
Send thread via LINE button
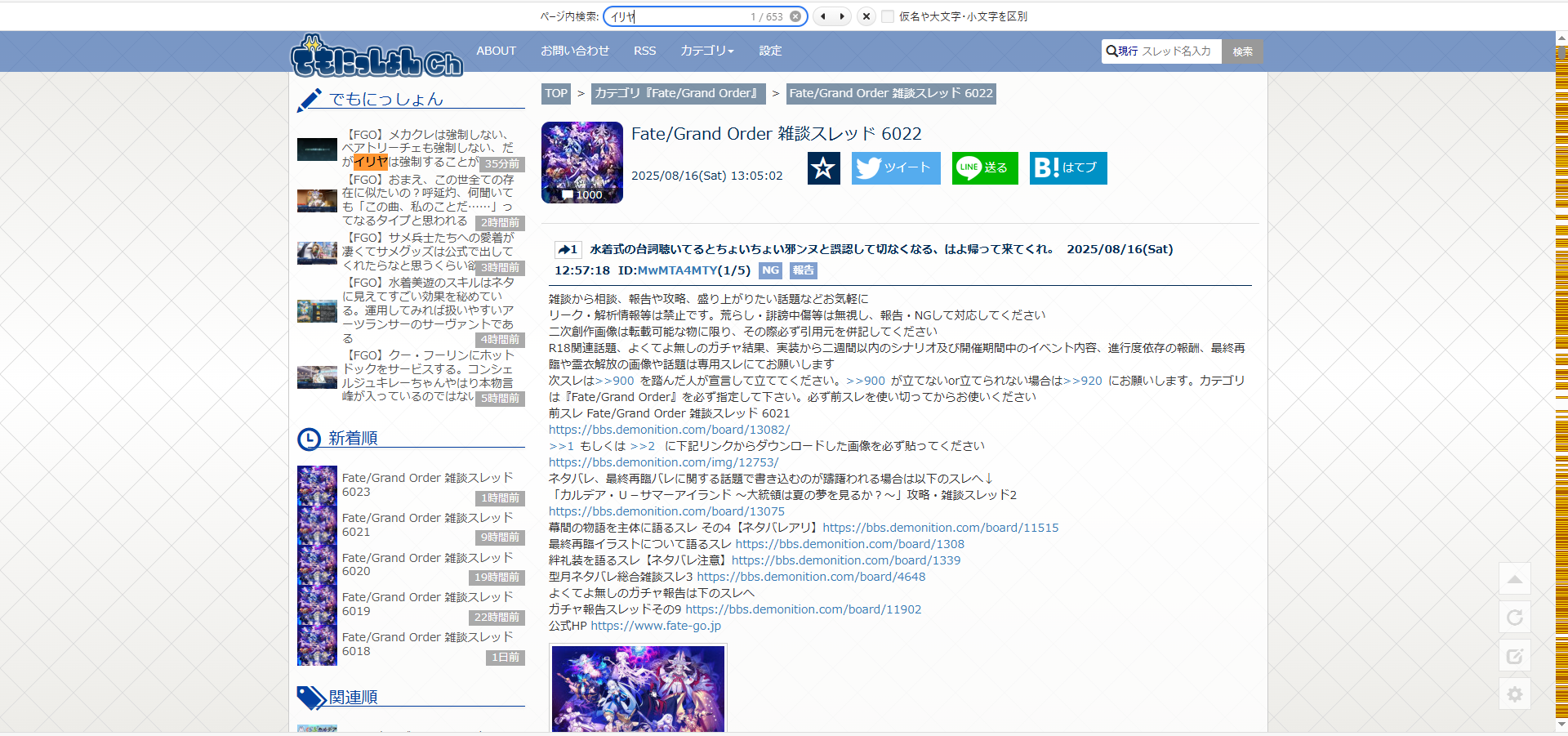click(984, 168)
